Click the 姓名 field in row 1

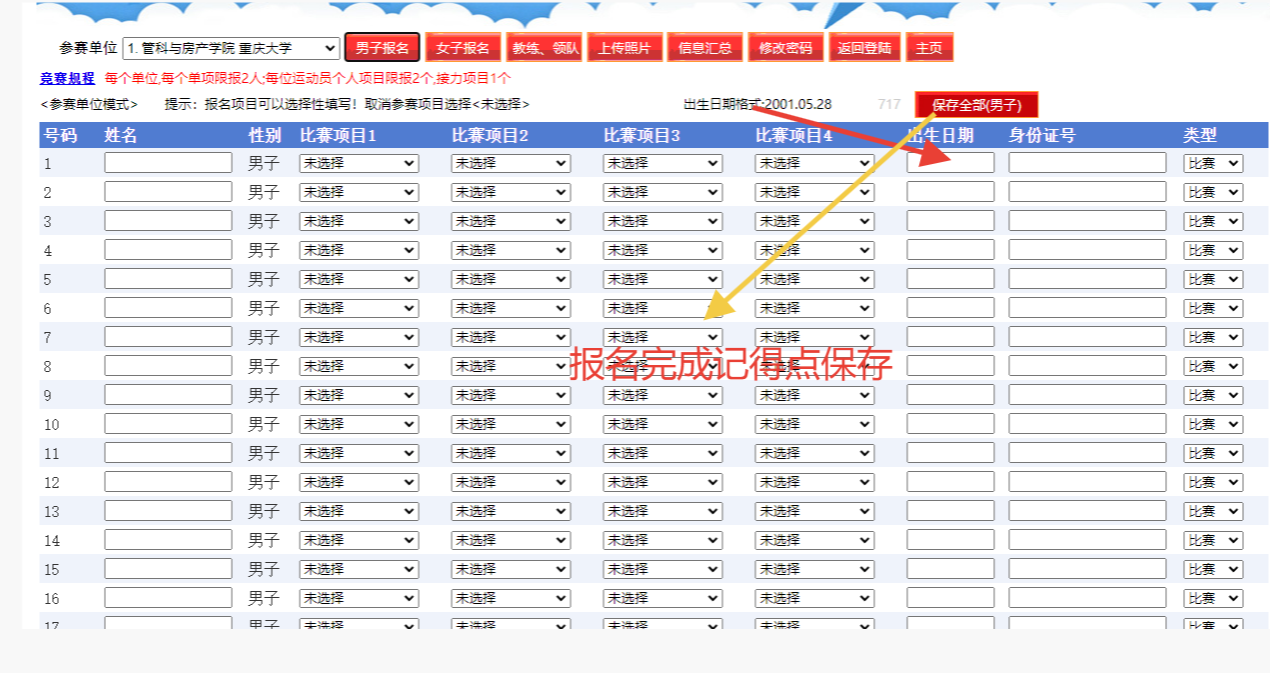pyautogui.click(x=168, y=163)
